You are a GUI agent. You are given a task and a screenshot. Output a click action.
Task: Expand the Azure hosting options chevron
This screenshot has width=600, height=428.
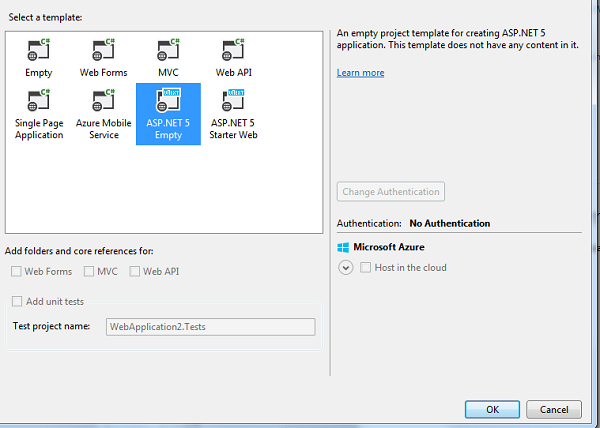point(346,267)
